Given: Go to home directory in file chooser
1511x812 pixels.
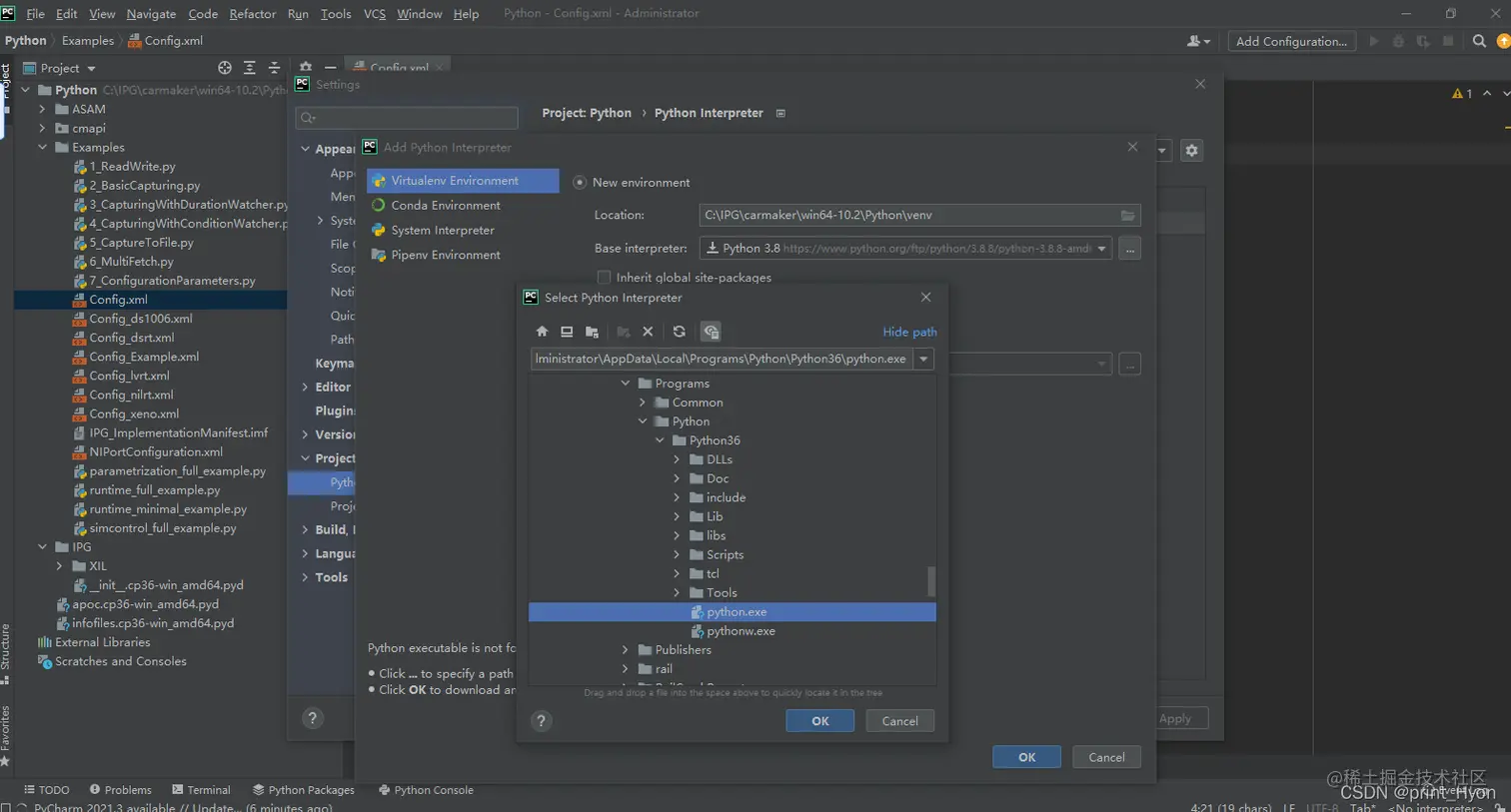Looking at the screenshot, I should coord(542,332).
